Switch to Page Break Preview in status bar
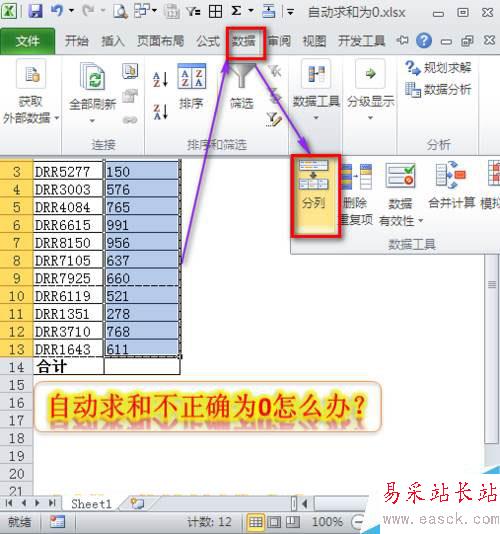 [x=292, y=521]
